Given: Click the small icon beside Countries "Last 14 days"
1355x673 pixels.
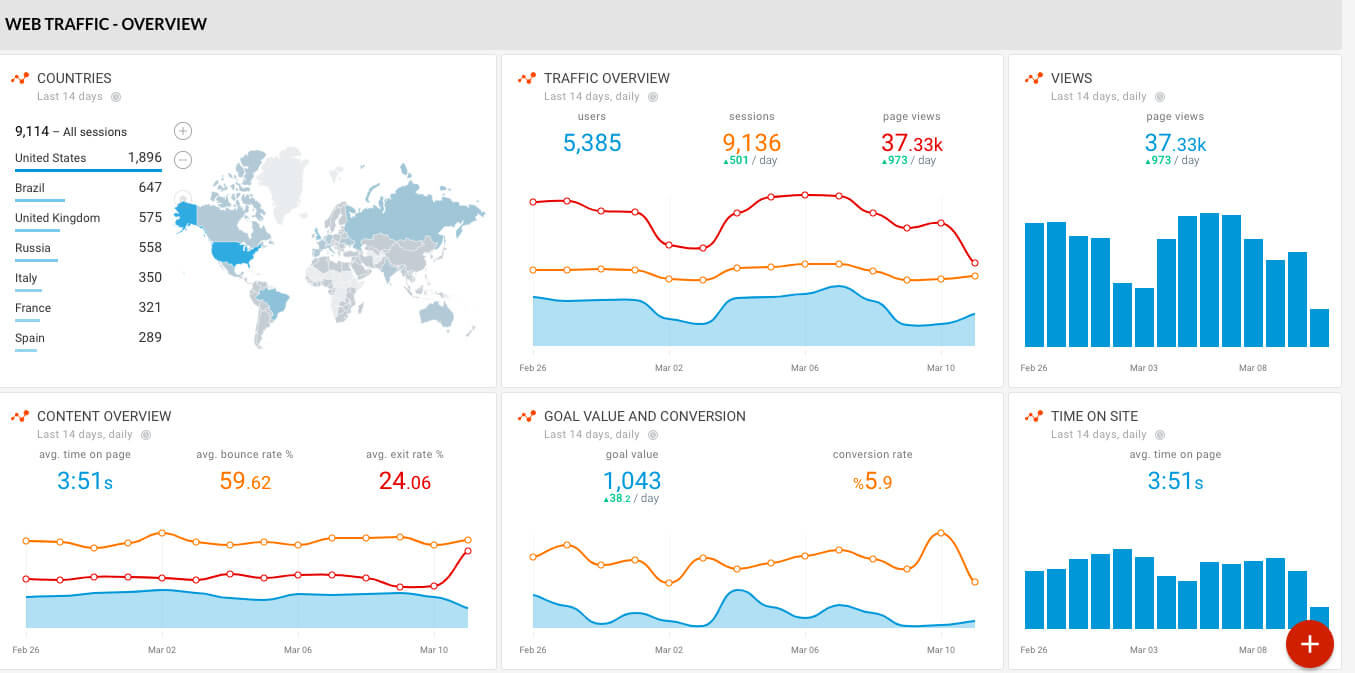Looking at the screenshot, I should [x=116, y=97].
